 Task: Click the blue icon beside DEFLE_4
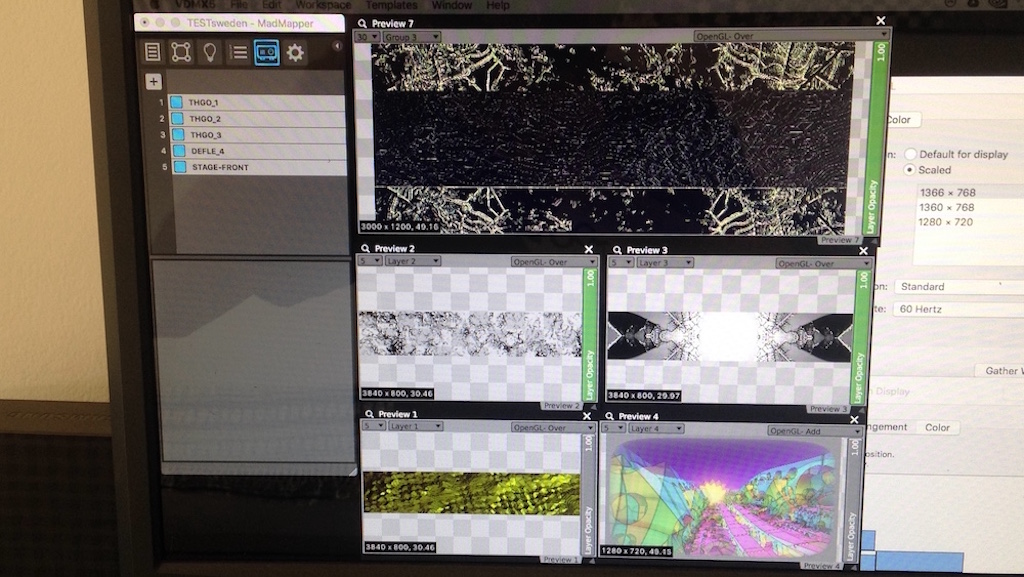[180, 151]
